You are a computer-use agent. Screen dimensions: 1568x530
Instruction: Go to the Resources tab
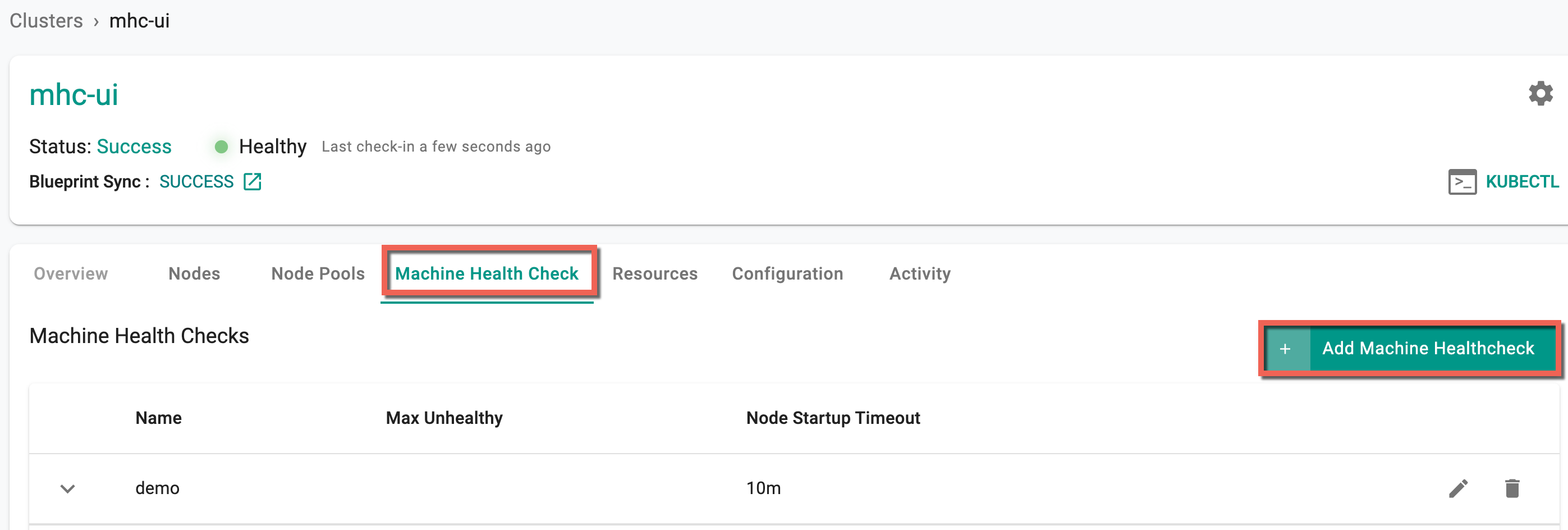coord(655,273)
